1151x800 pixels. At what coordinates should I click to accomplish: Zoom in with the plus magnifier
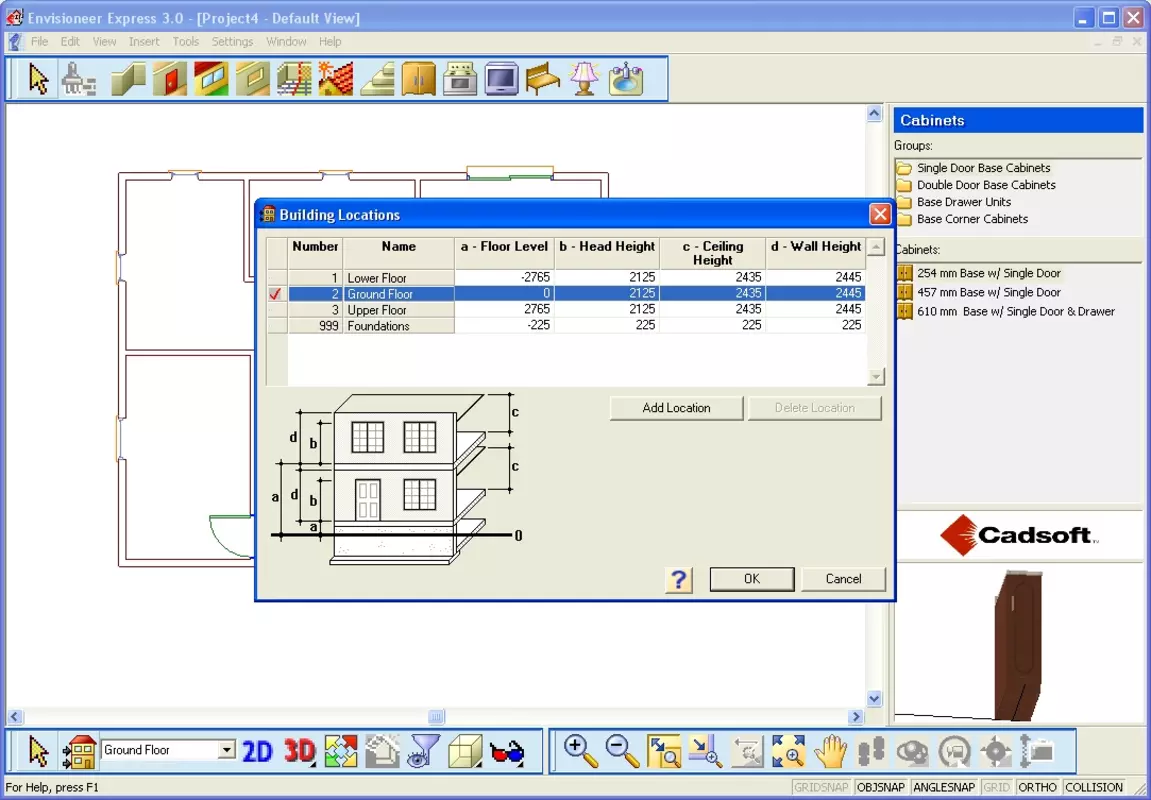point(581,752)
